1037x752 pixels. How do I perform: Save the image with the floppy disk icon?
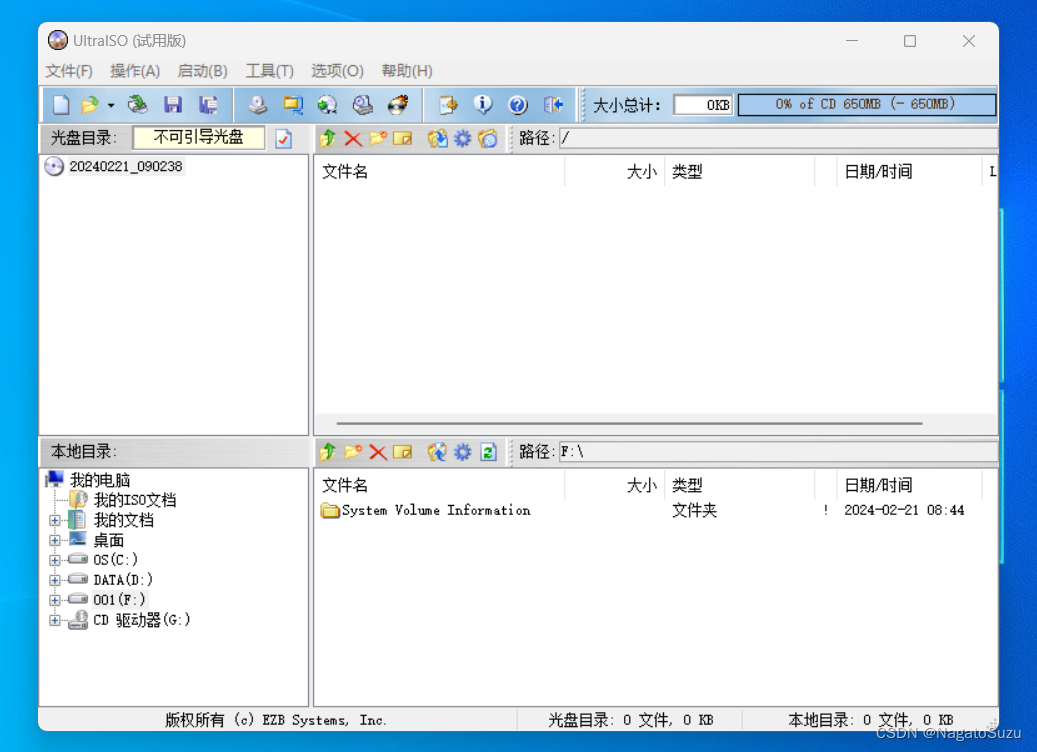coord(173,104)
